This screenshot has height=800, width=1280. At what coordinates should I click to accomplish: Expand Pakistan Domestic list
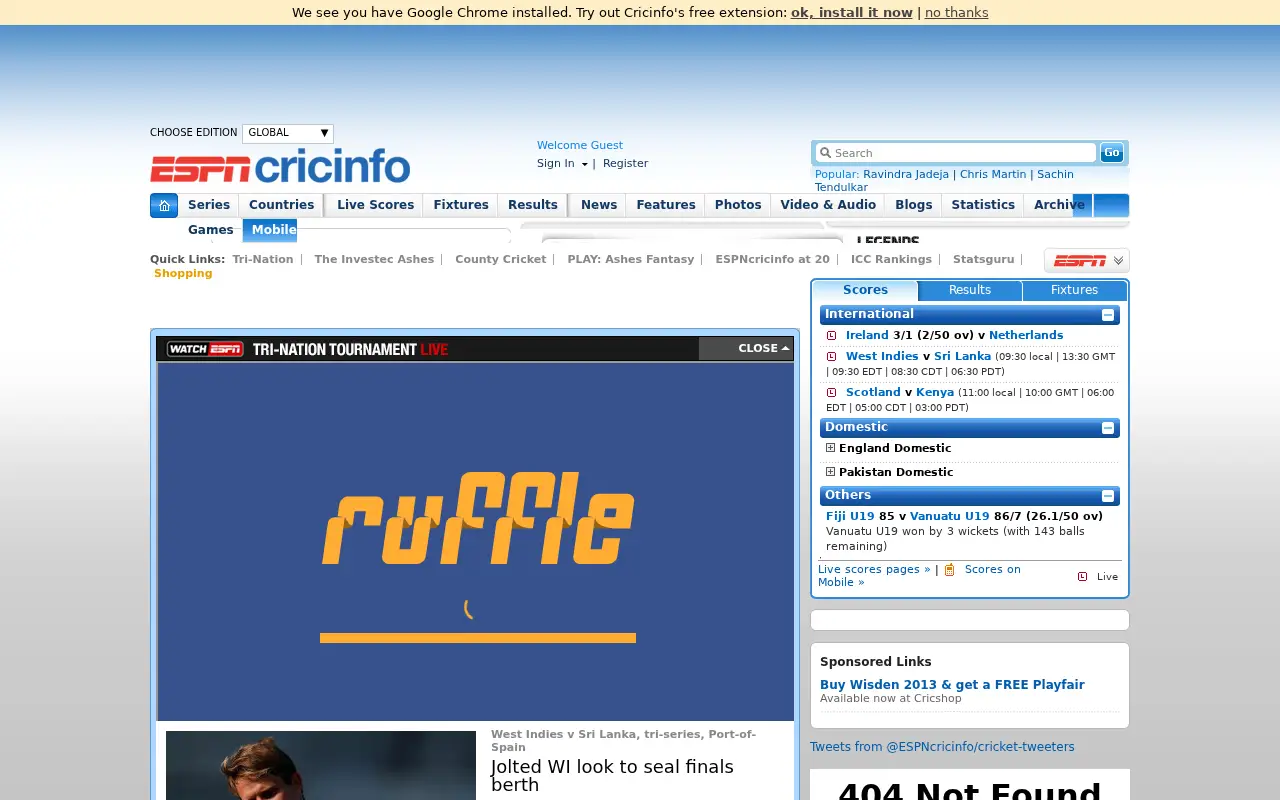point(830,472)
